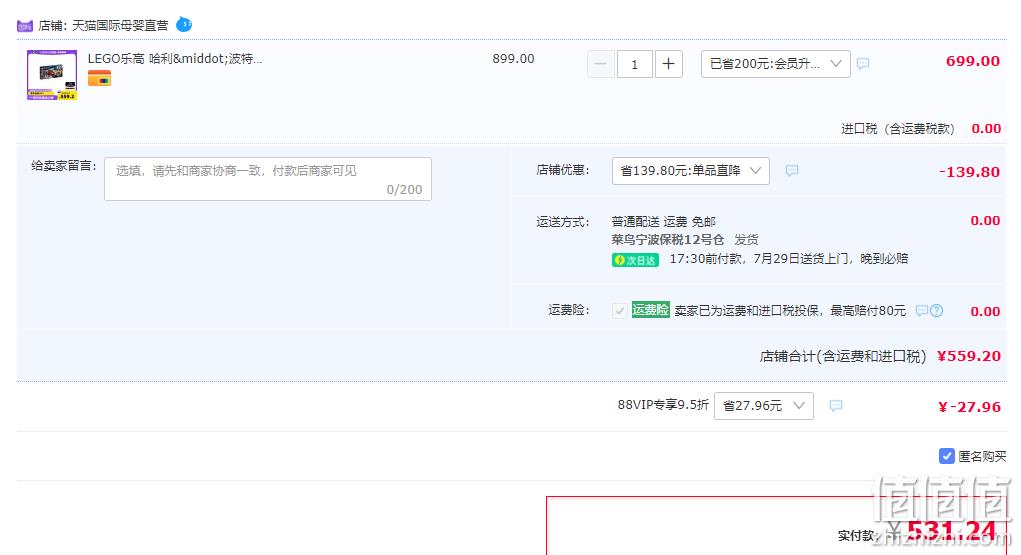This screenshot has height=555, width=1021.
Task: Click comment icon next to 已省200元 dropdown
Action: [863, 64]
